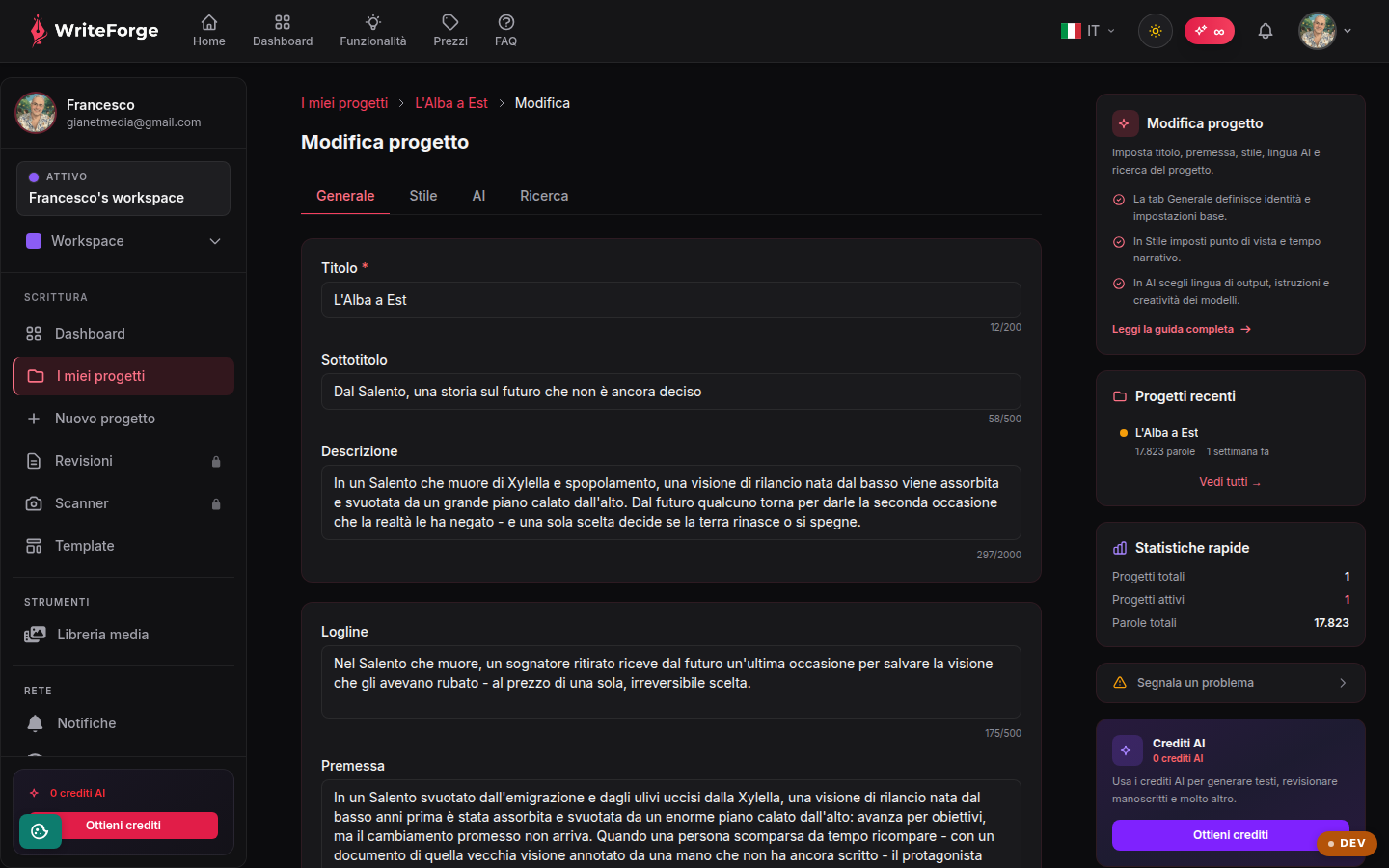This screenshot has height=868, width=1389.
Task: Click into the Sottotitolo input field
Action: [671, 392]
